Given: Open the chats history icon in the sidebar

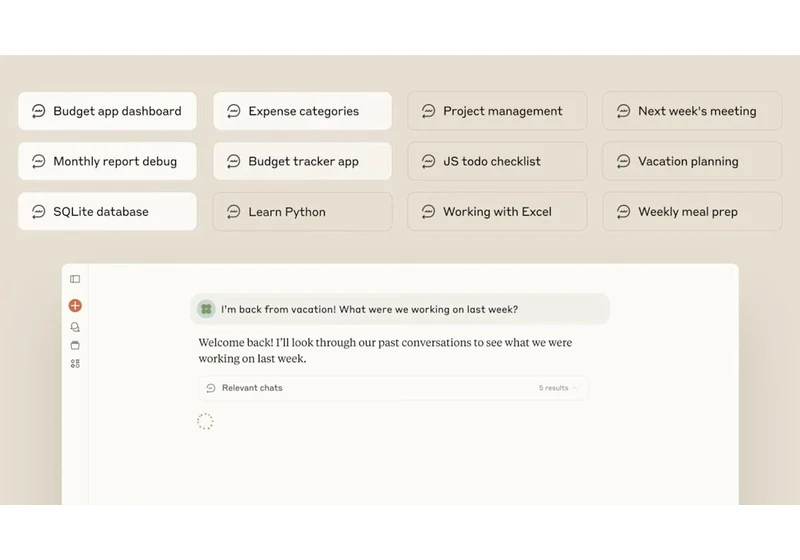Looking at the screenshot, I should coord(75,327).
